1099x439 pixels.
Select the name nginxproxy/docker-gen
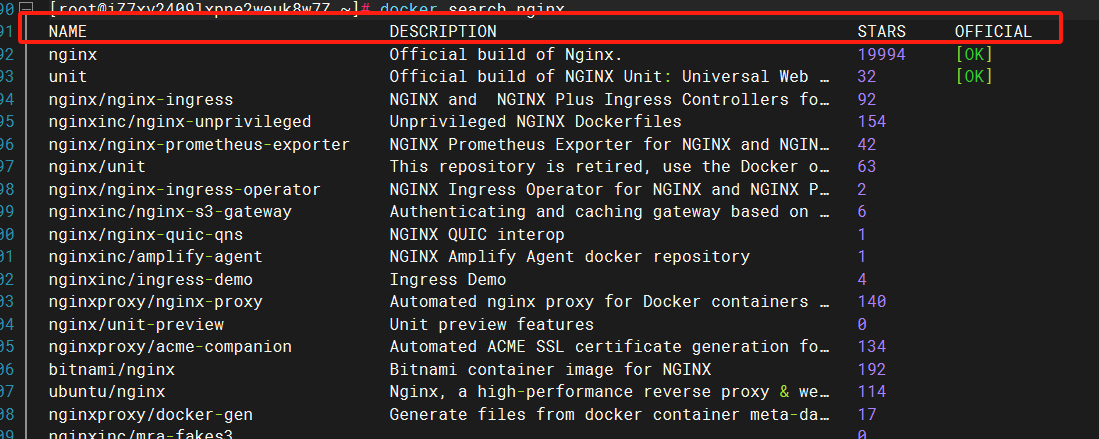click(151, 414)
